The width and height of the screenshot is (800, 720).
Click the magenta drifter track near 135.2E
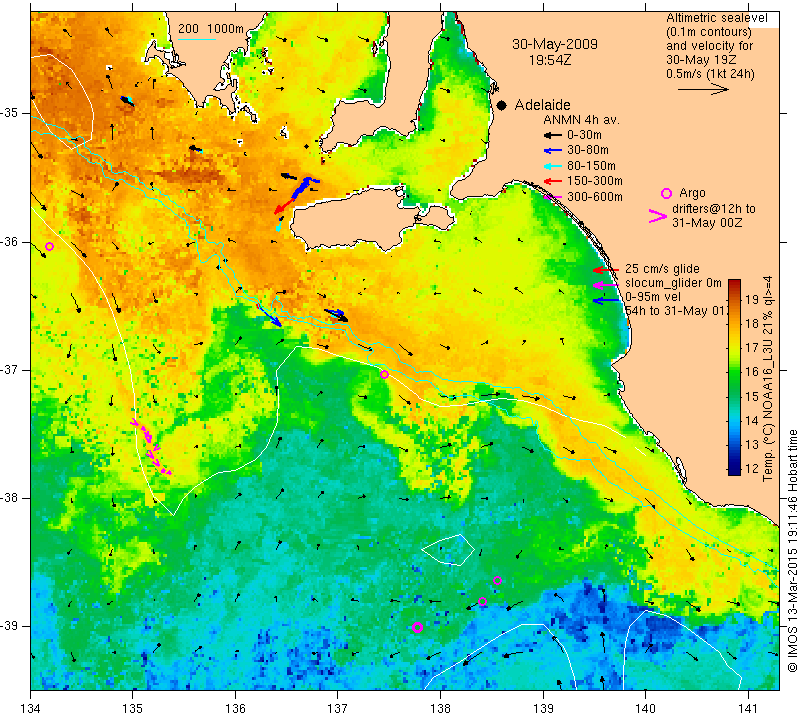coord(151,446)
